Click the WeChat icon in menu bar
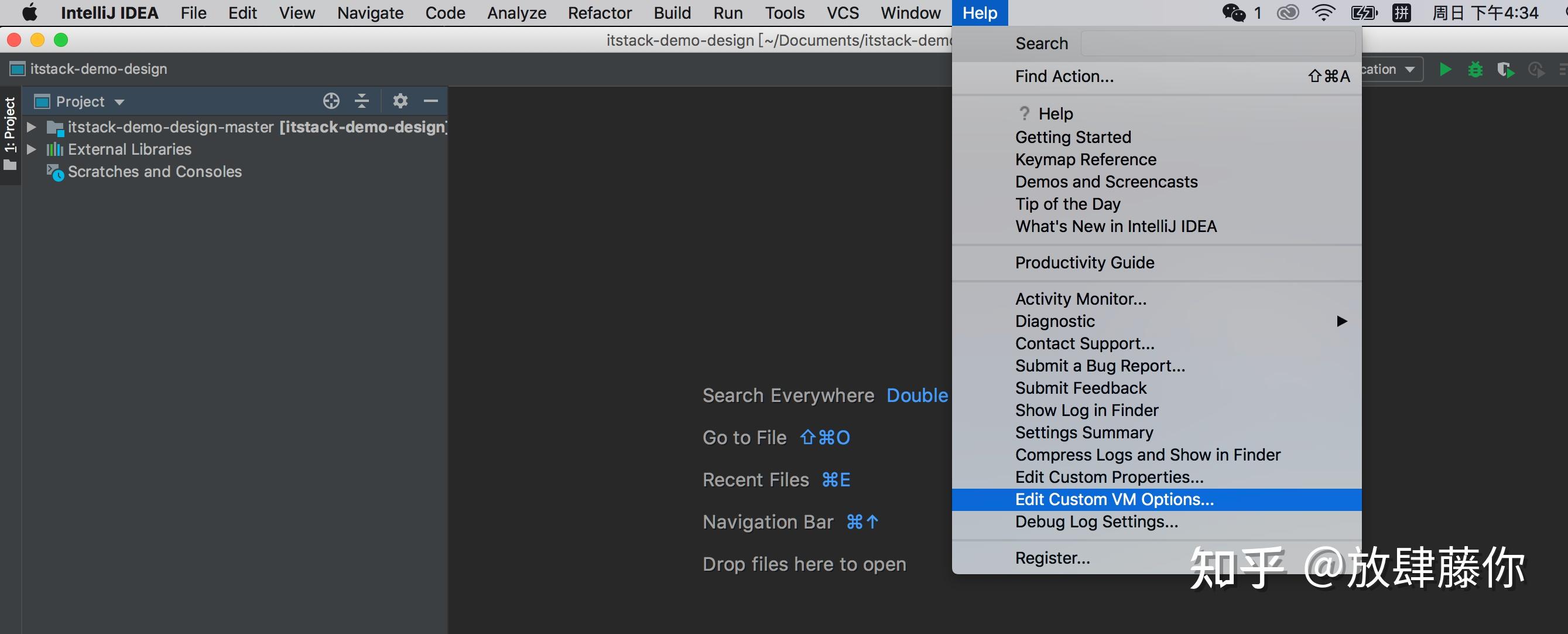 coord(1234,13)
